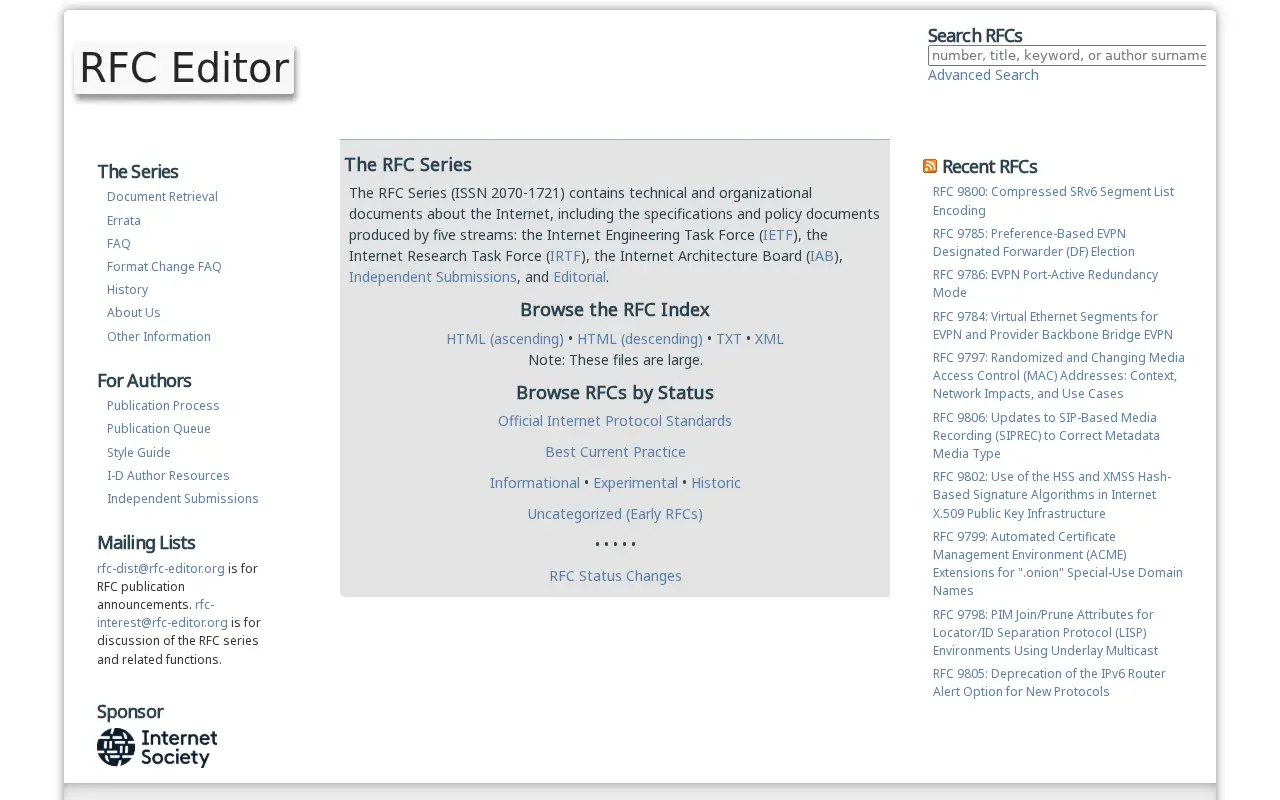The width and height of the screenshot is (1280, 800).
Task: Open the FAQ link under The Series
Action: click(x=119, y=243)
